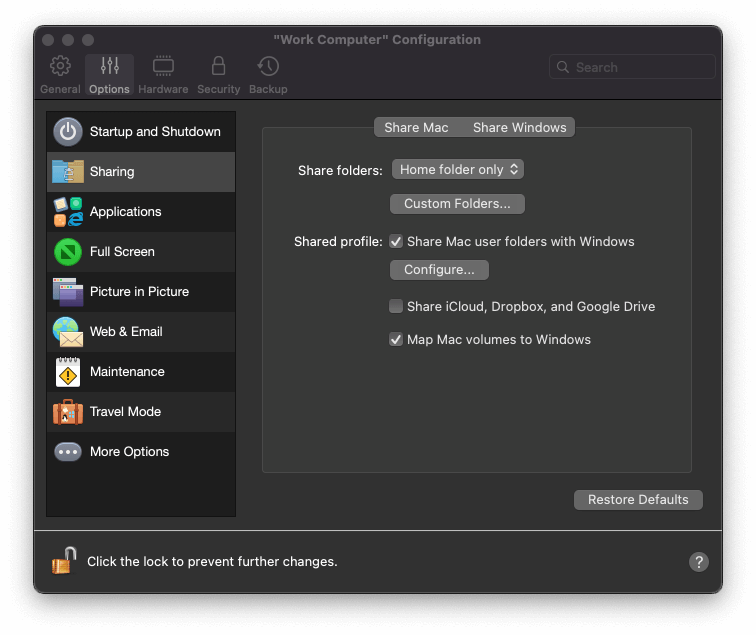Open the Backup toolbar tab

pyautogui.click(x=268, y=75)
